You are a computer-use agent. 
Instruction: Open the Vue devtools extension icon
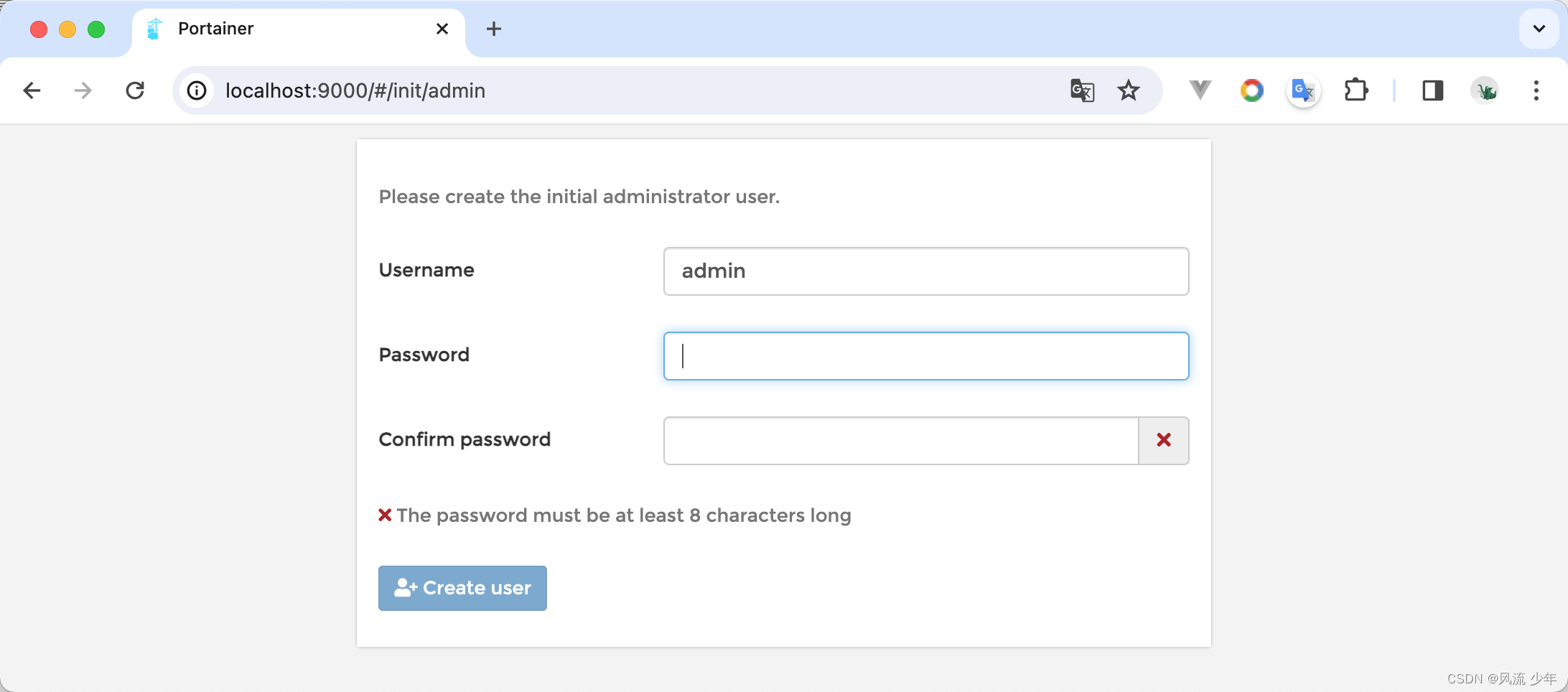[1200, 90]
